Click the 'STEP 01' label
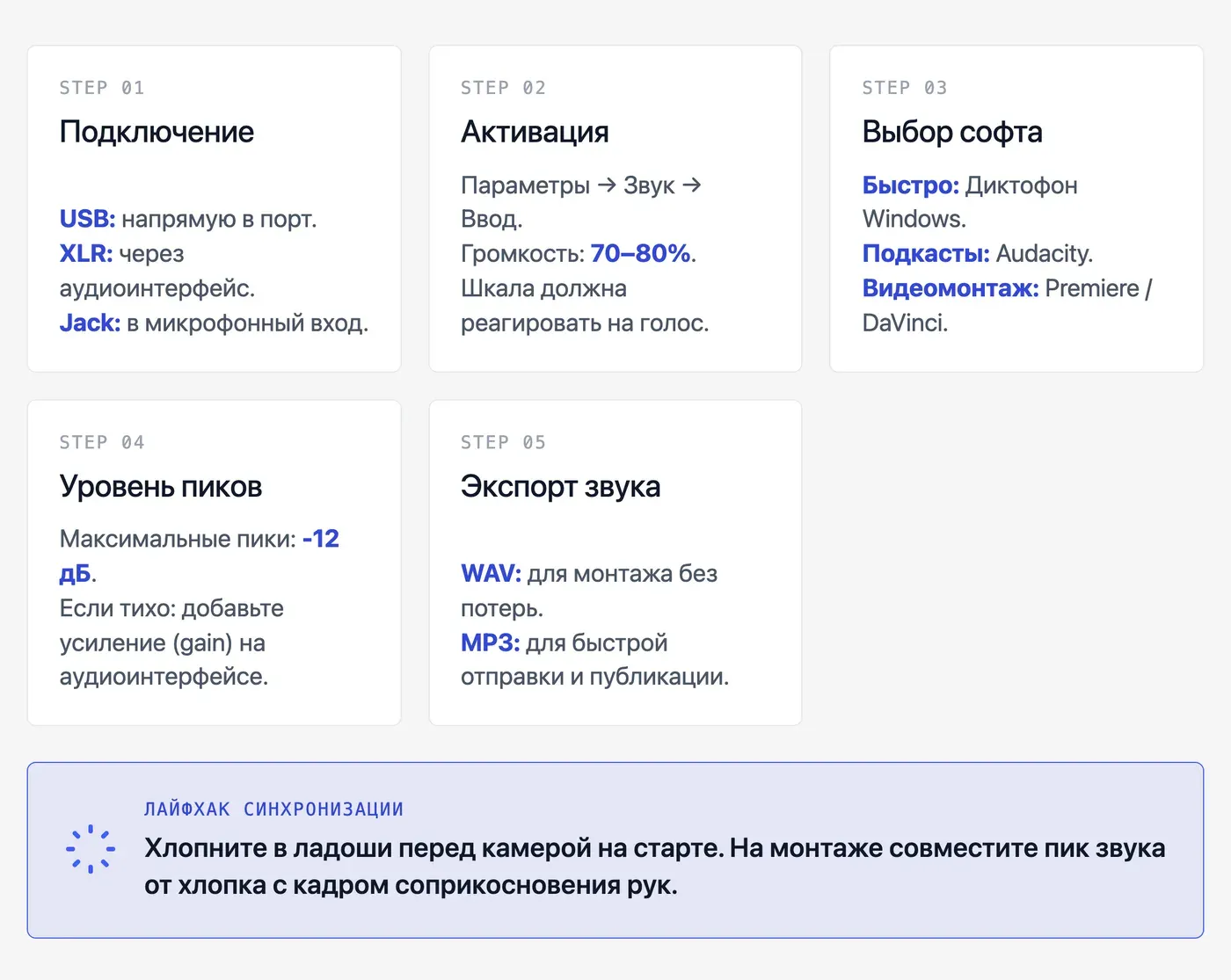 [x=102, y=88]
